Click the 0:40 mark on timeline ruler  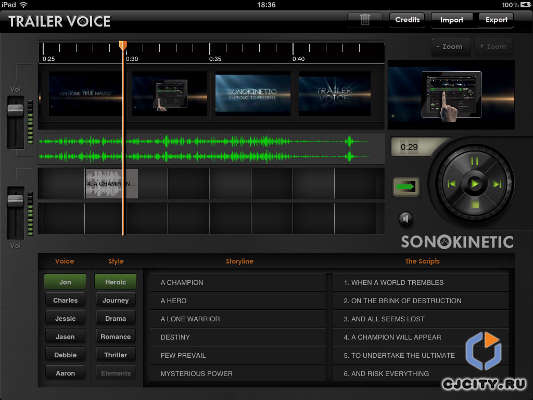(299, 59)
